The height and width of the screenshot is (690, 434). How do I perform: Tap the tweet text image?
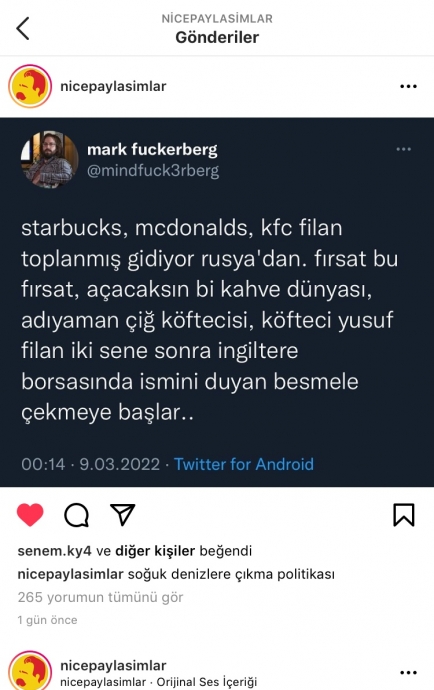pyautogui.click(x=217, y=302)
